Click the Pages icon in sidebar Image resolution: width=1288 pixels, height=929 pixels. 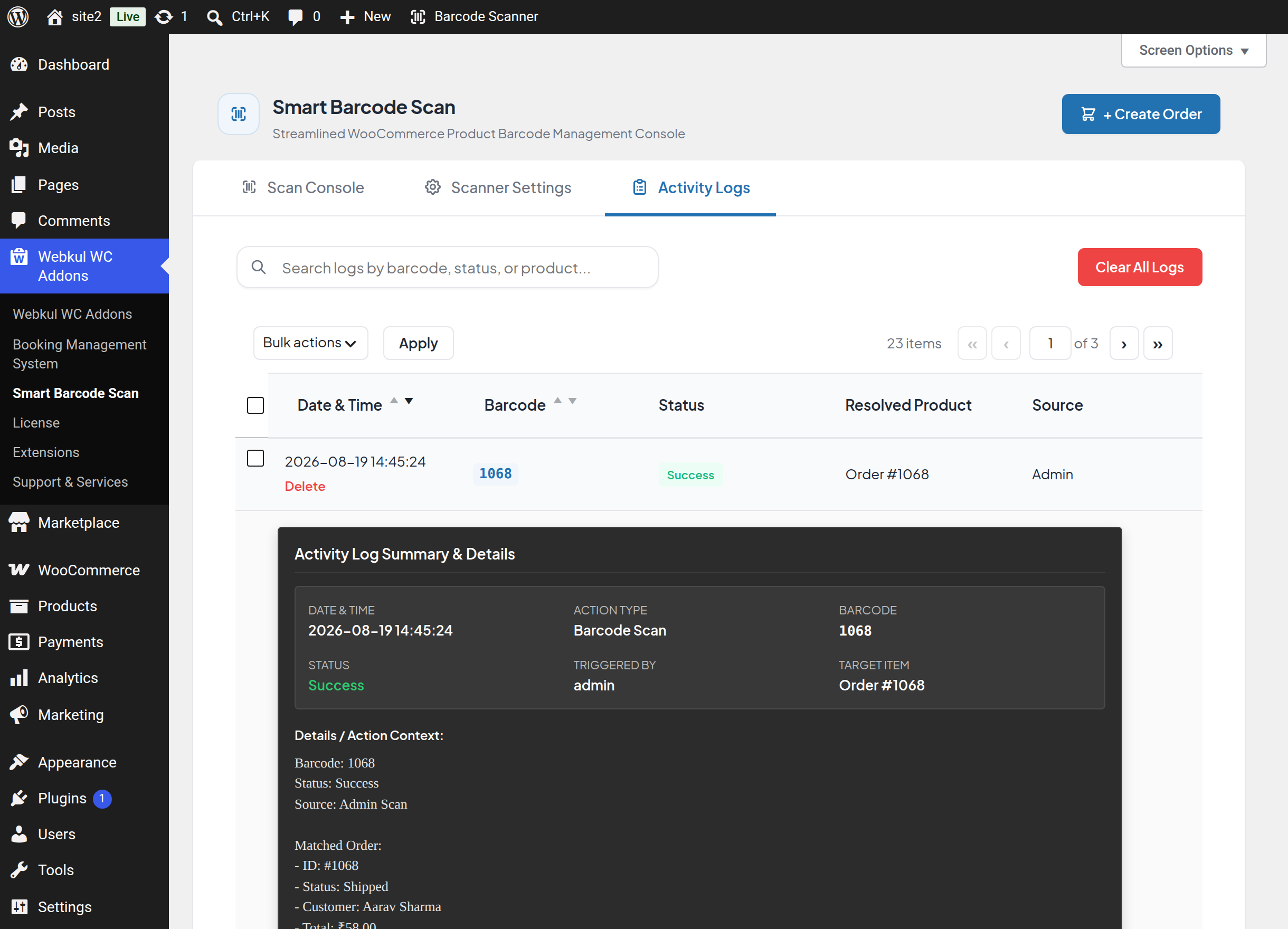[x=19, y=185]
